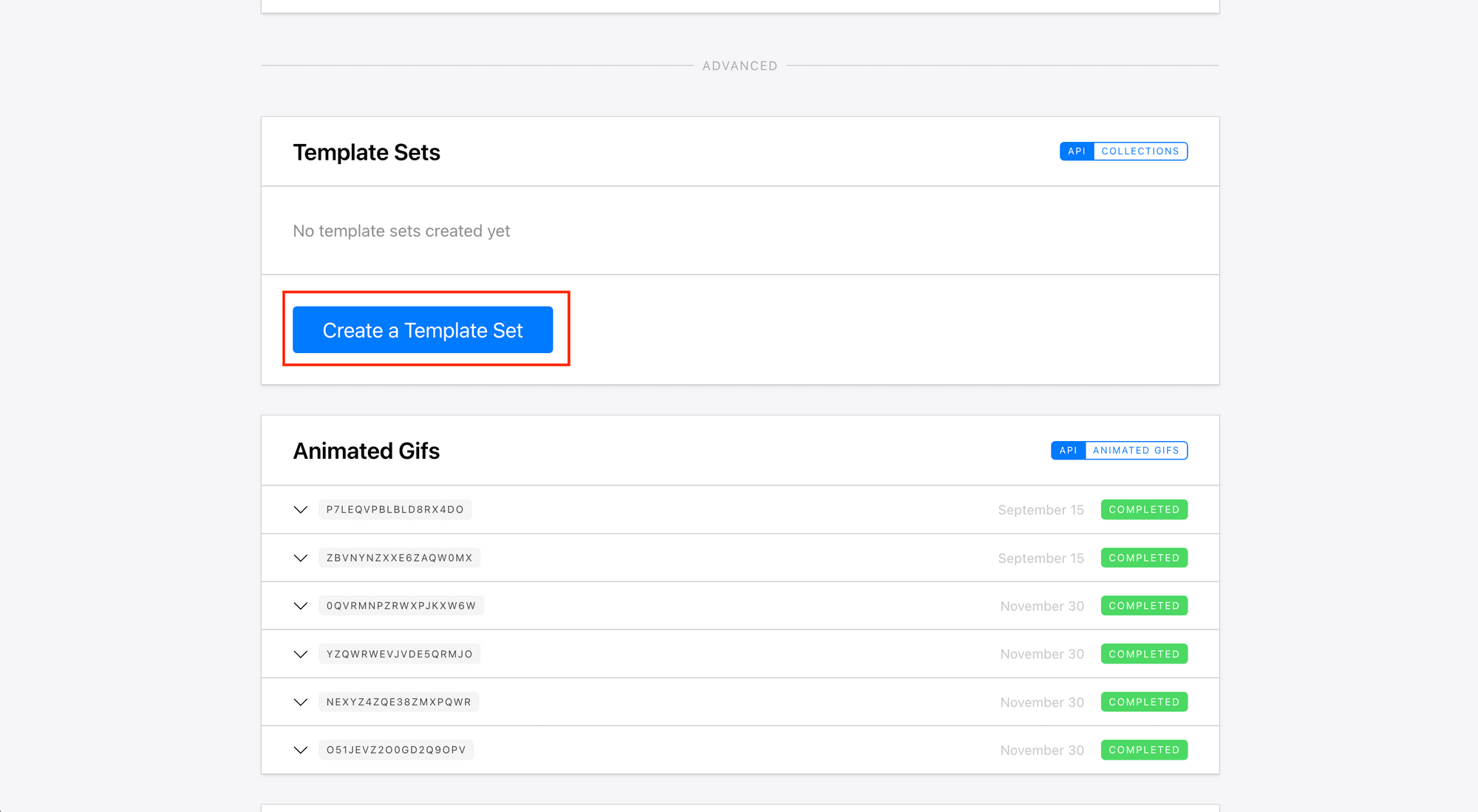The image size is (1478, 812).
Task: Click the COMPLETED badge on the O51JEVZ2O0GD2Q9OPV row
Action: click(x=1143, y=750)
